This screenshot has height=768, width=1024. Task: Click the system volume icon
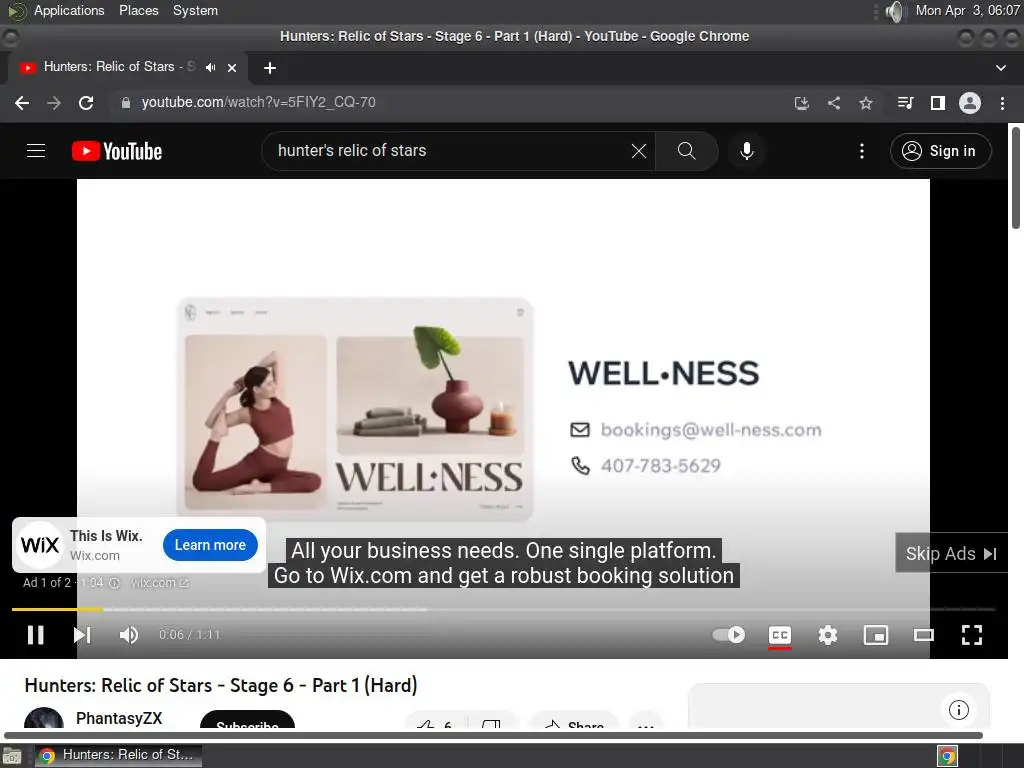click(895, 11)
